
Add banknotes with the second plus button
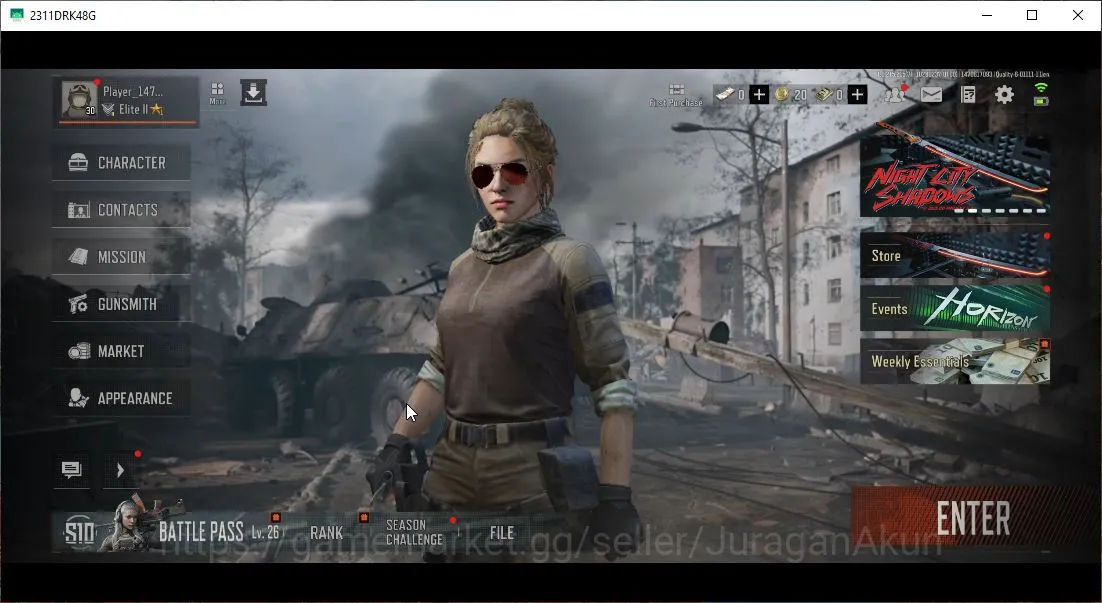click(857, 95)
